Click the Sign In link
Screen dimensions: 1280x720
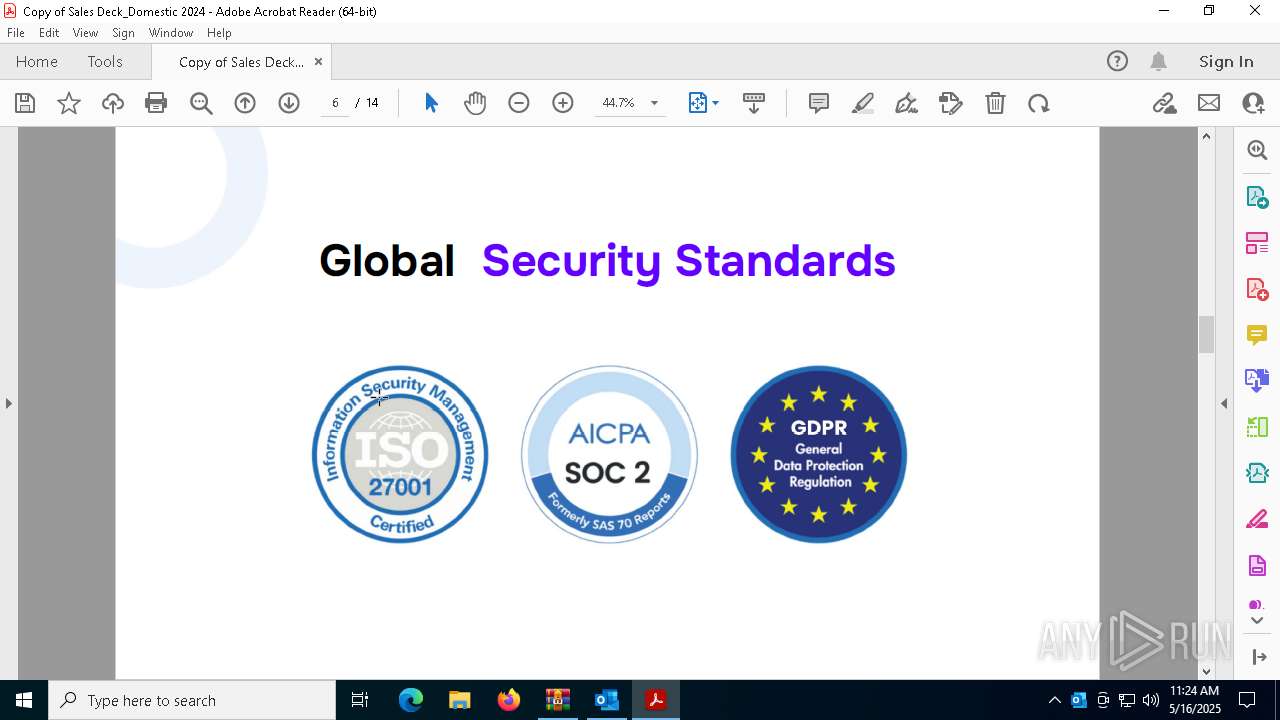click(x=1226, y=62)
